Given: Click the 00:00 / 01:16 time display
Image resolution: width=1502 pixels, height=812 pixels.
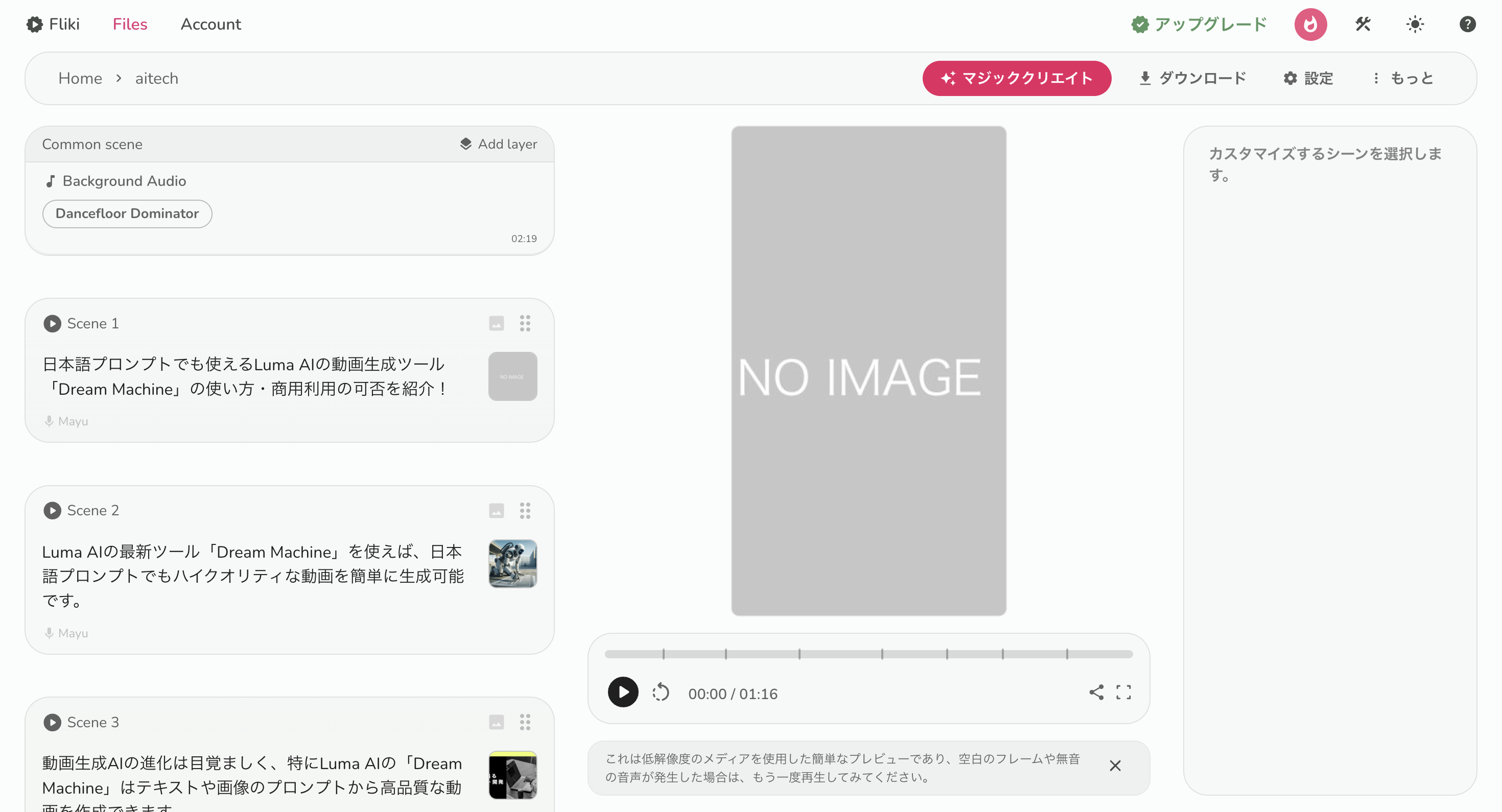Looking at the screenshot, I should click(732, 694).
